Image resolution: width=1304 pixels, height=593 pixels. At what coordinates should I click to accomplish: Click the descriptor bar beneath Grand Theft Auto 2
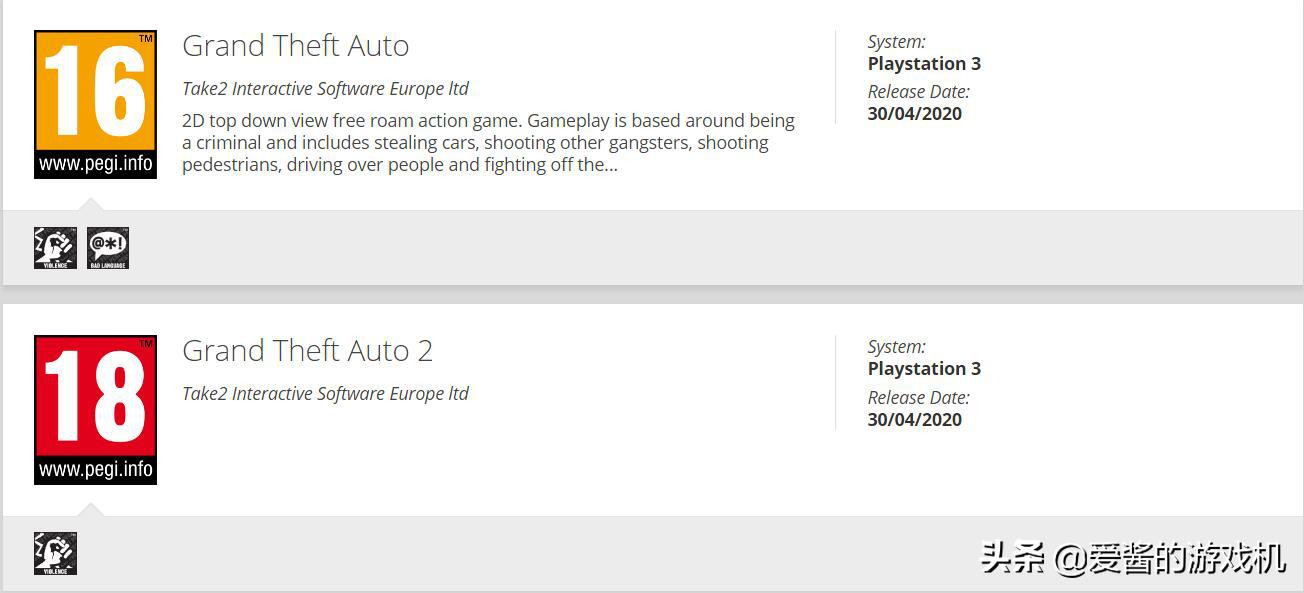coord(652,554)
